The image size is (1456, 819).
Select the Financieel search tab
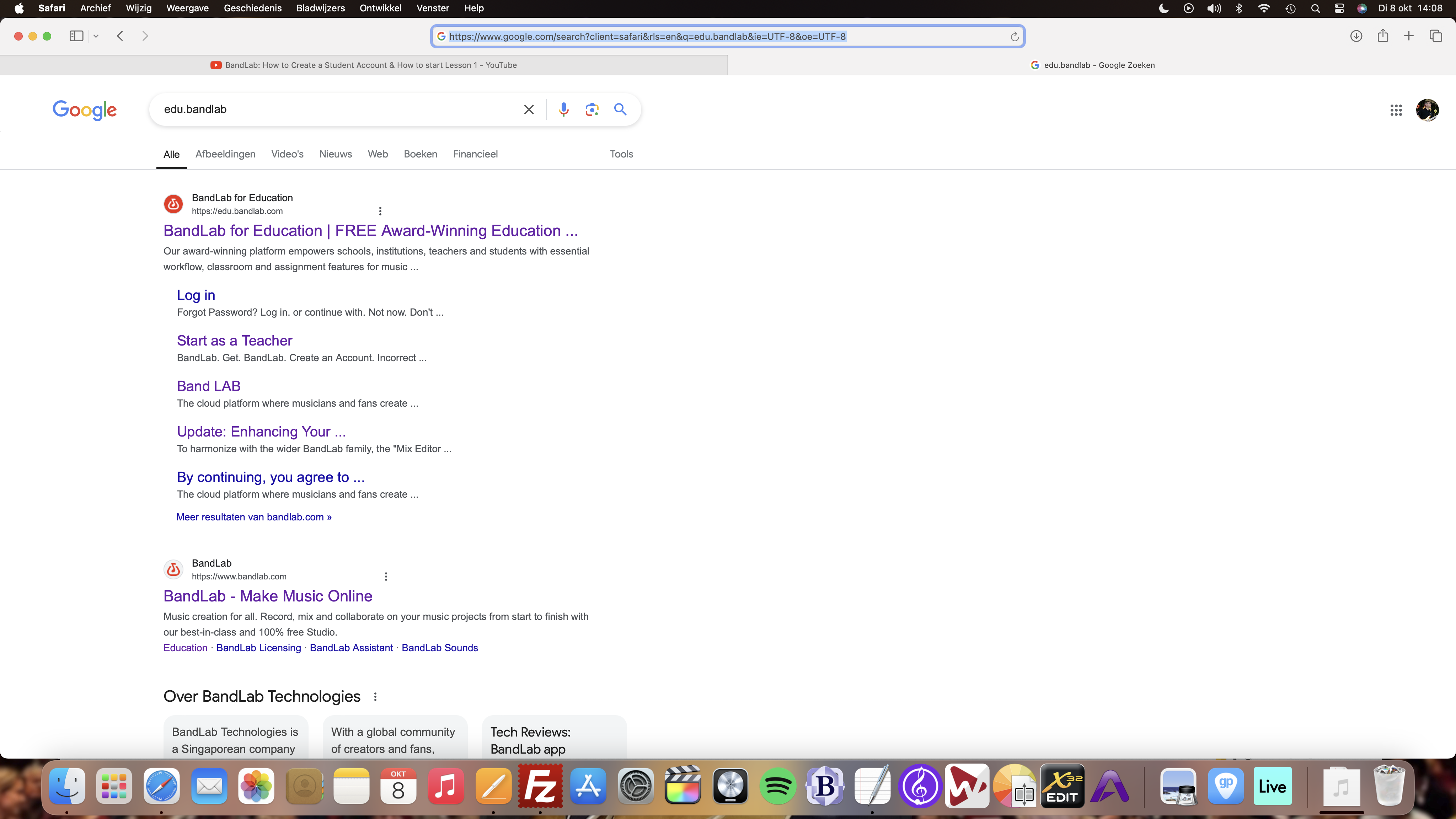[x=475, y=154]
